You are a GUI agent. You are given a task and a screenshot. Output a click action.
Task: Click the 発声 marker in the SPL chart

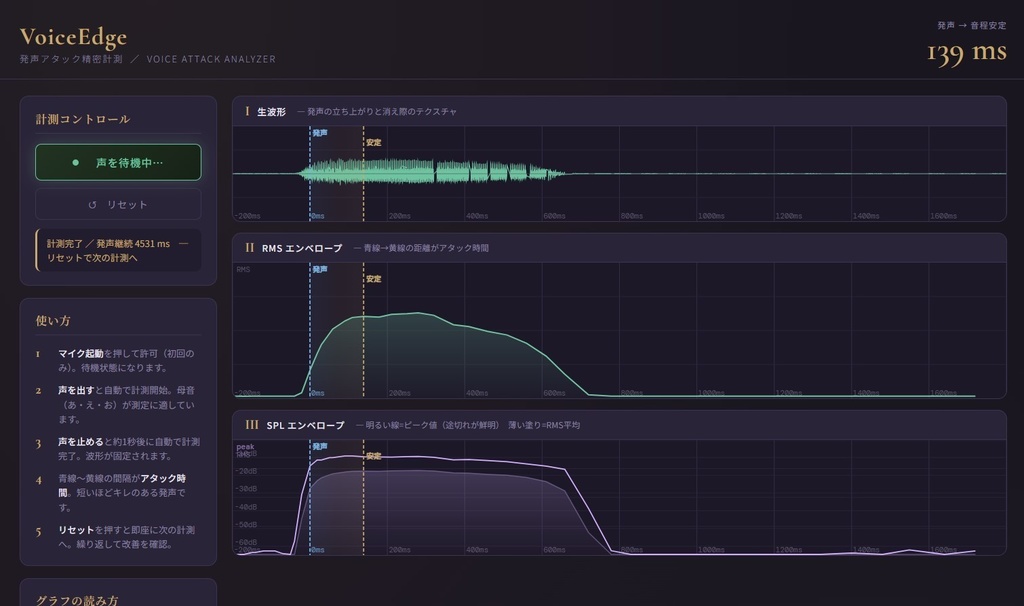(x=320, y=446)
